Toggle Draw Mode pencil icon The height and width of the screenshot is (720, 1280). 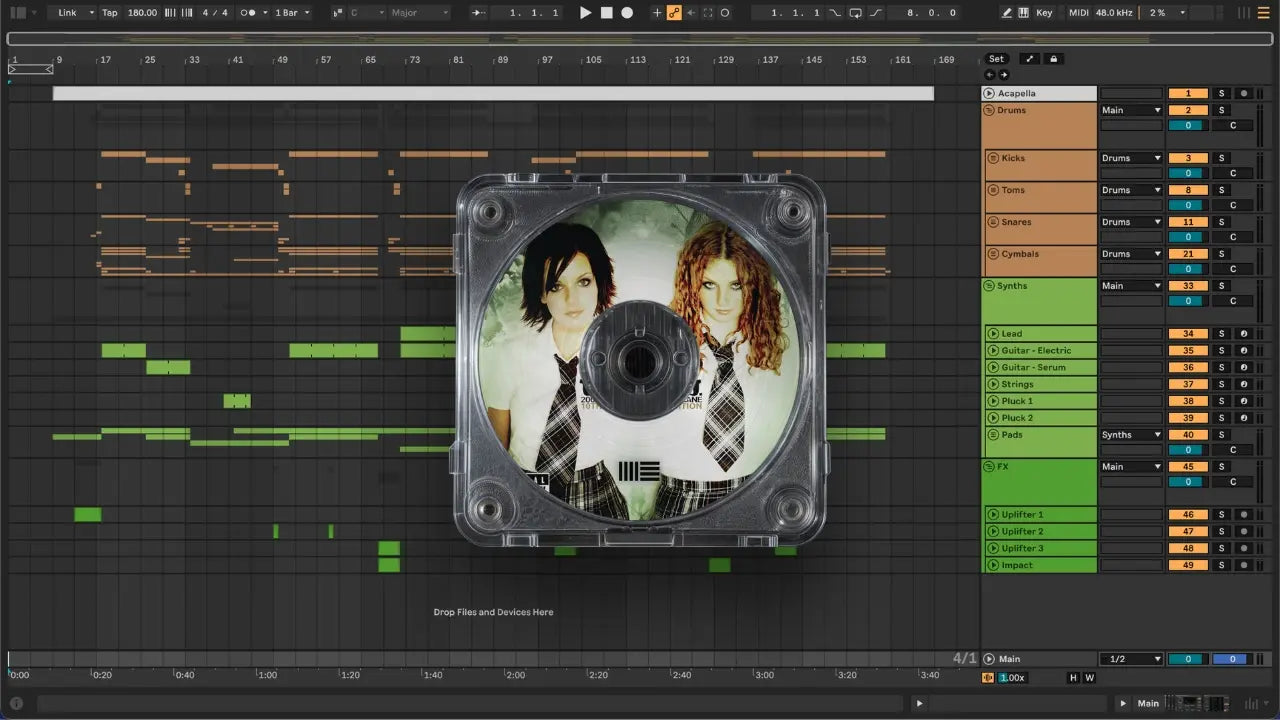1006,13
